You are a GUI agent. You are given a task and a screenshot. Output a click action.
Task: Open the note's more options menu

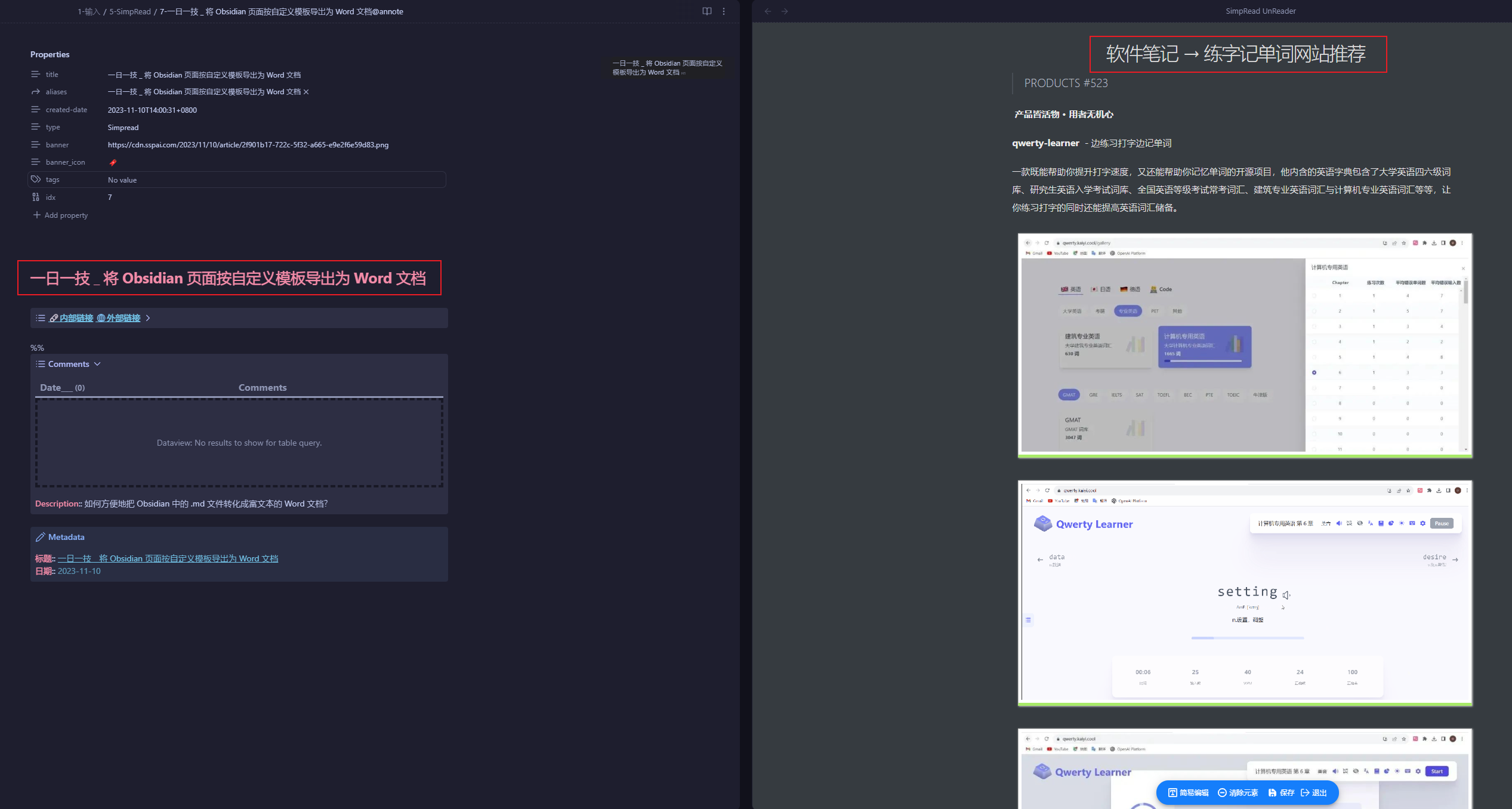point(724,11)
